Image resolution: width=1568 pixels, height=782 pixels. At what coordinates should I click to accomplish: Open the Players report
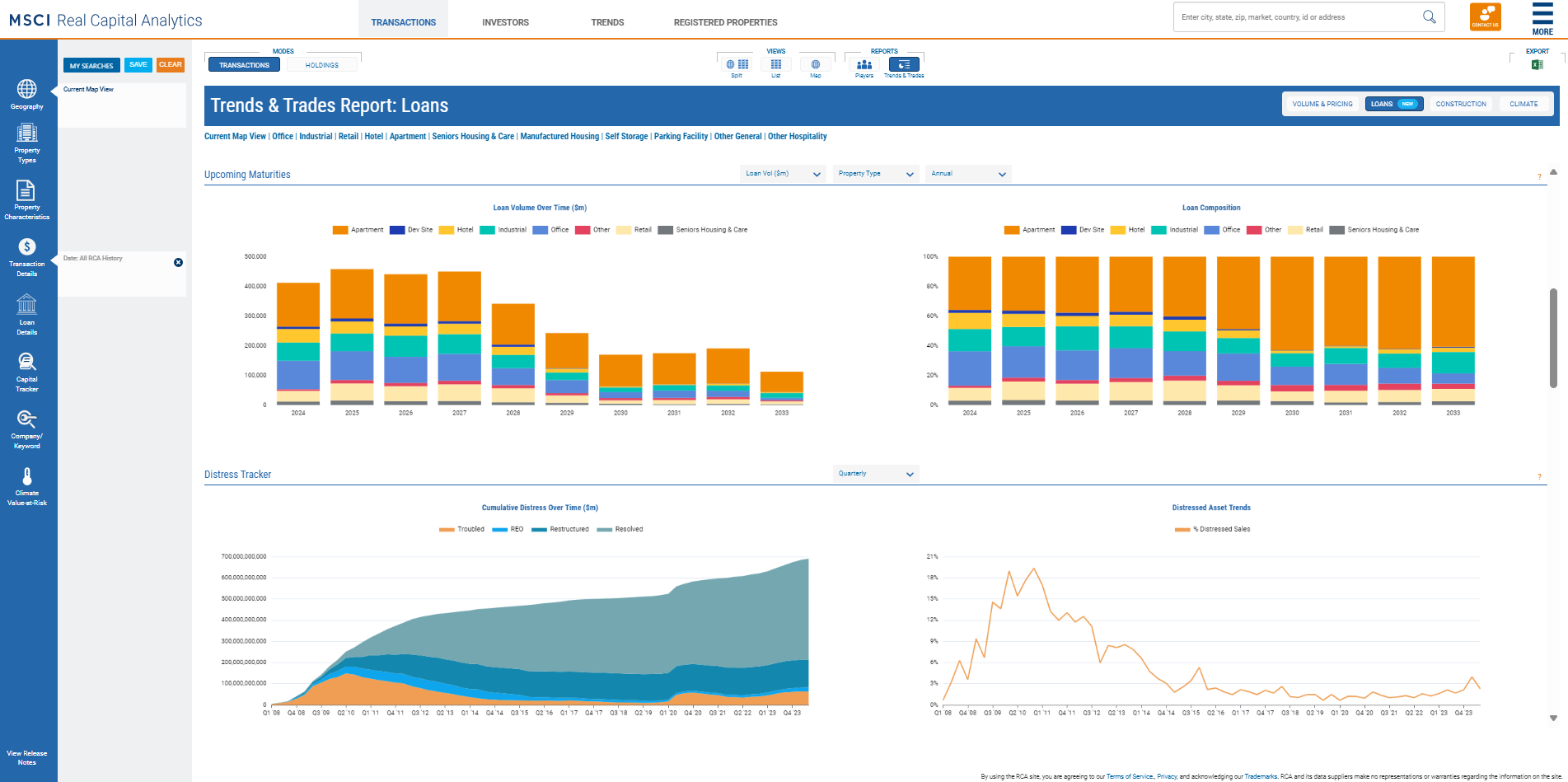(x=863, y=64)
